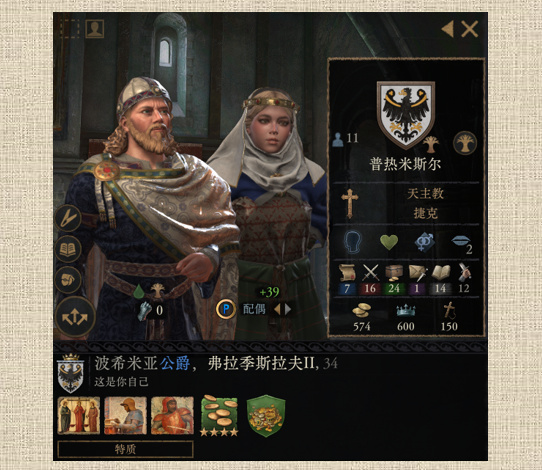Click the gold cross Catholic faith icon

click(349, 203)
